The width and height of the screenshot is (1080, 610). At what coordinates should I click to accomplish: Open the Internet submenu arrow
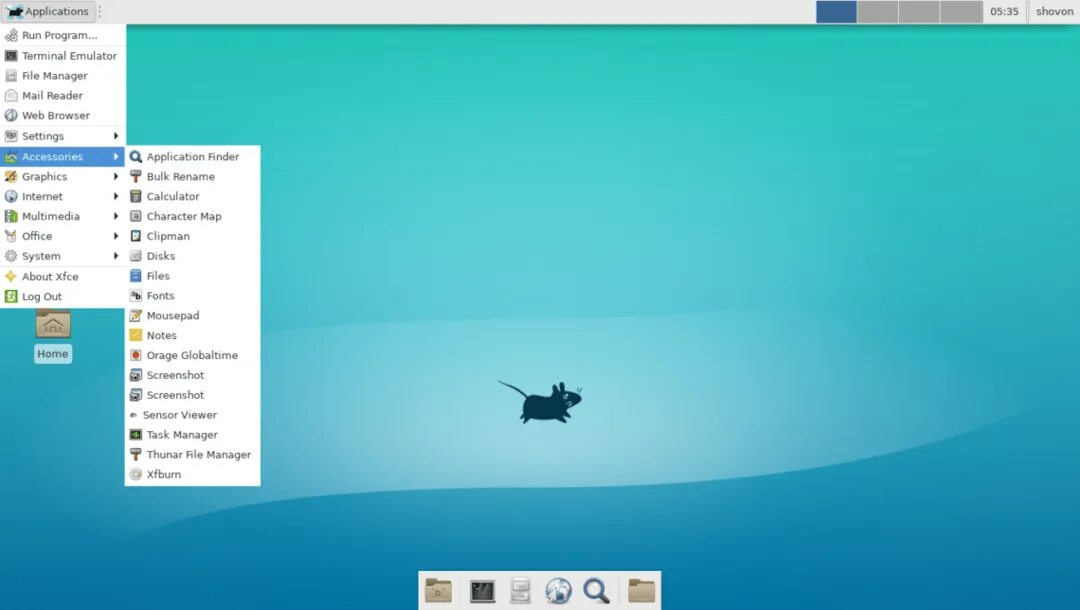116,196
